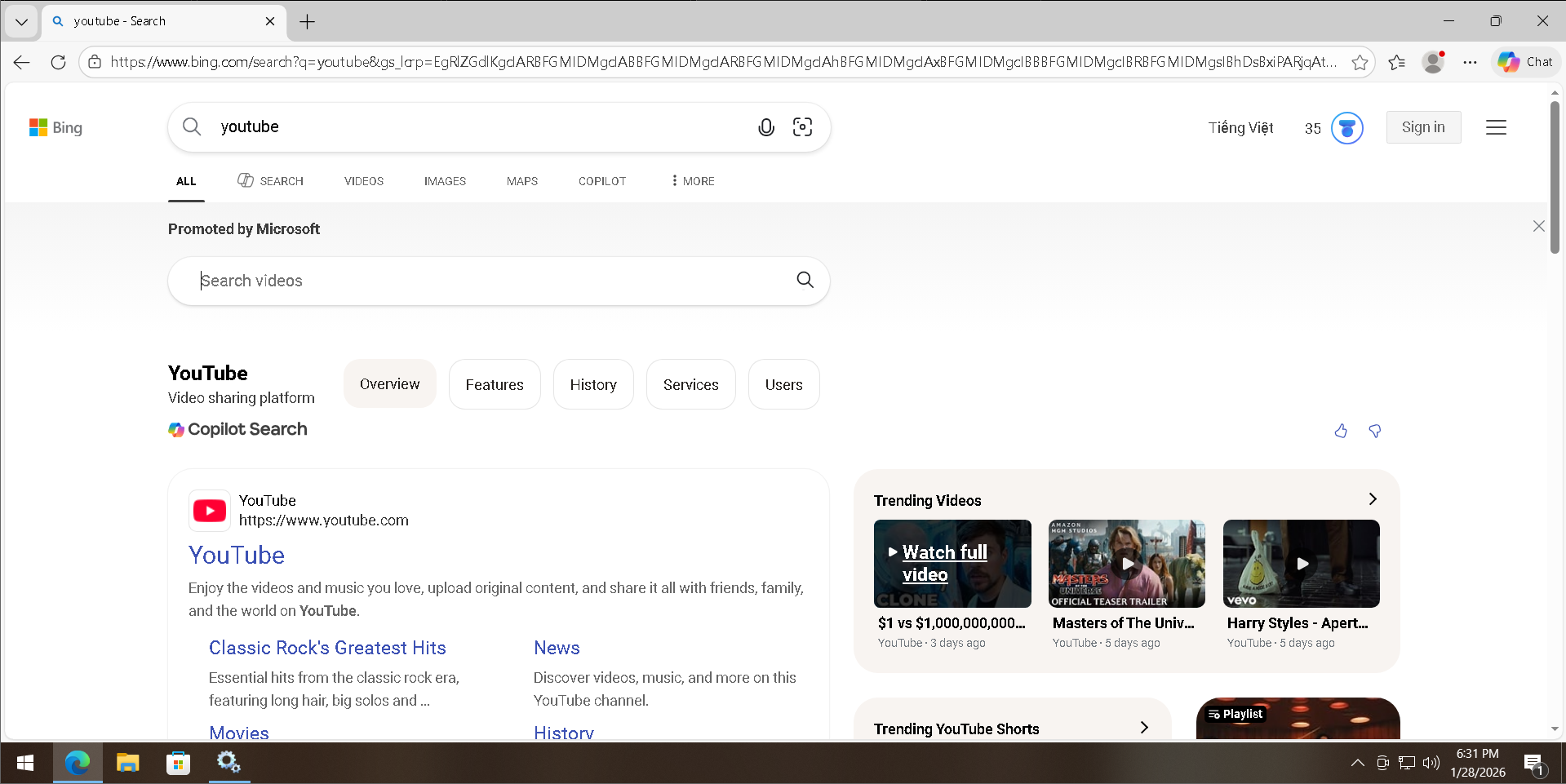Expand the MORE search categories
Screen dimensions: 1566x784
coord(692,181)
